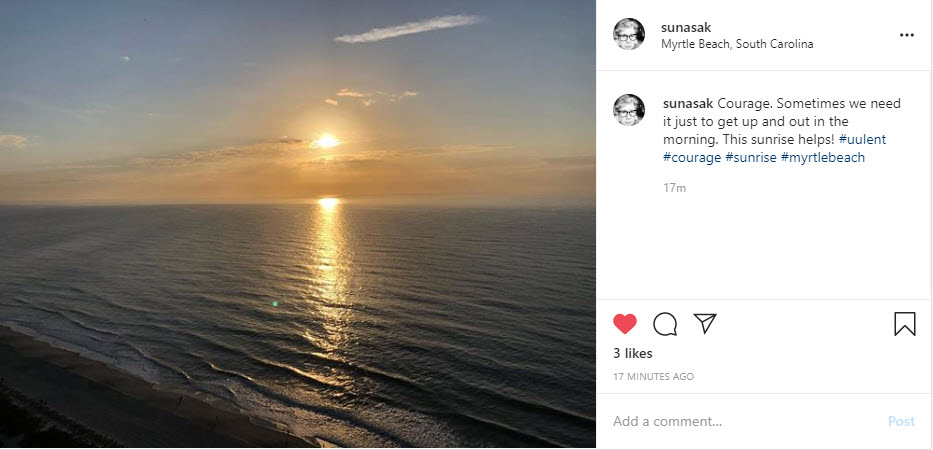Open comments via speech bubble icon
Image resolution: width=933 pixels, height=450 pixels.
pos(665,324)
